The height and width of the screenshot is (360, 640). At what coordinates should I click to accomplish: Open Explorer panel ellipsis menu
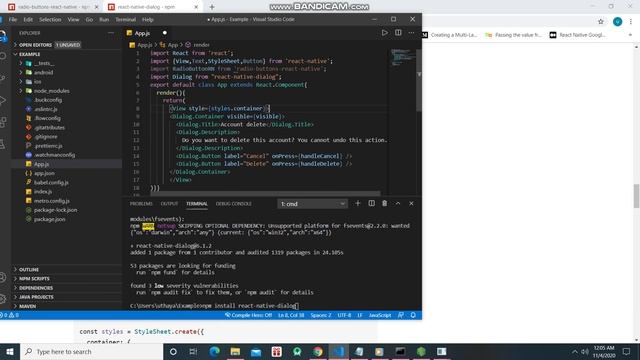pyautogui.click(x=111, y=33)
